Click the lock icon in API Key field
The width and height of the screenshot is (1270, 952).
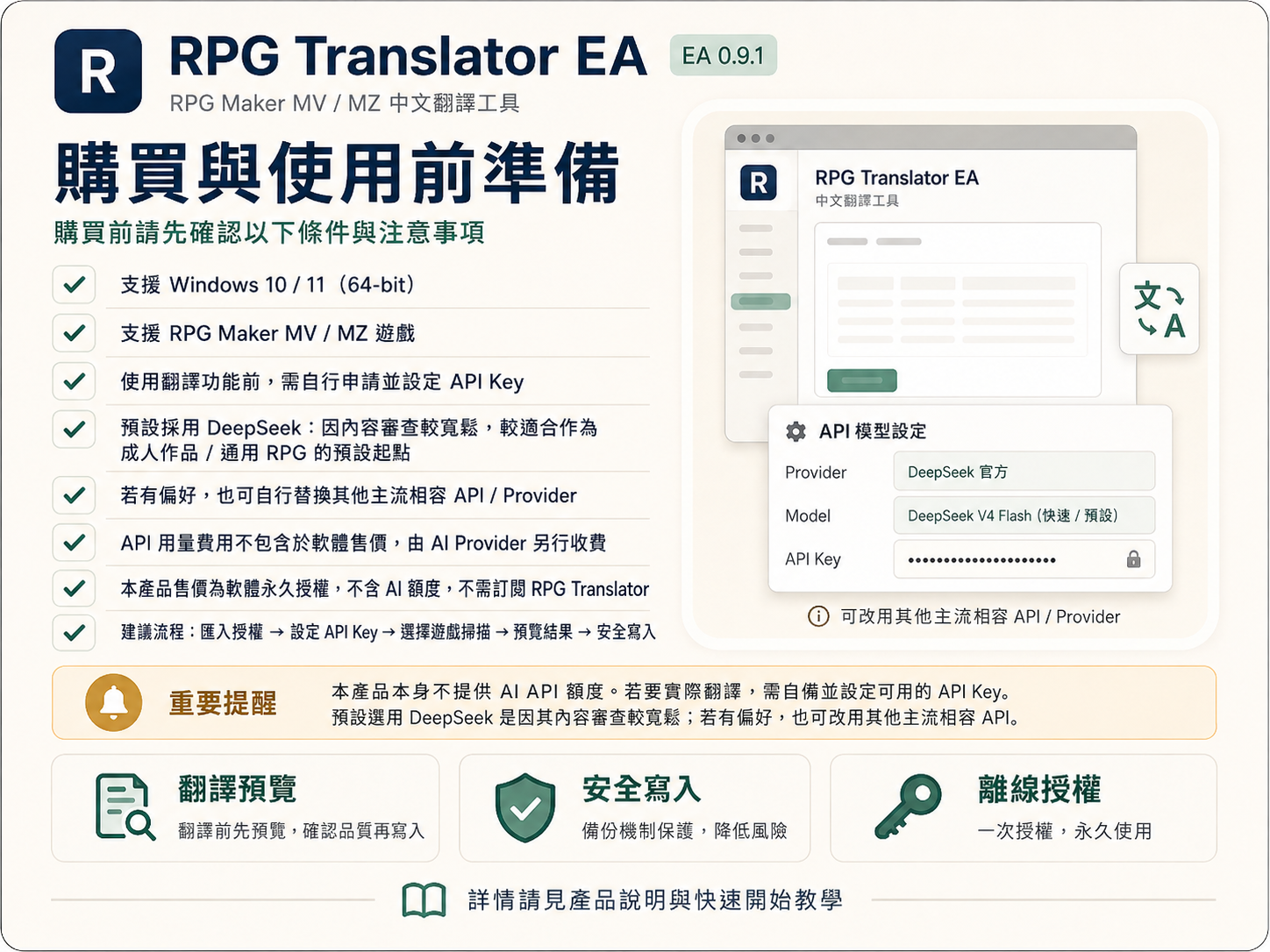coord(1133,559)
